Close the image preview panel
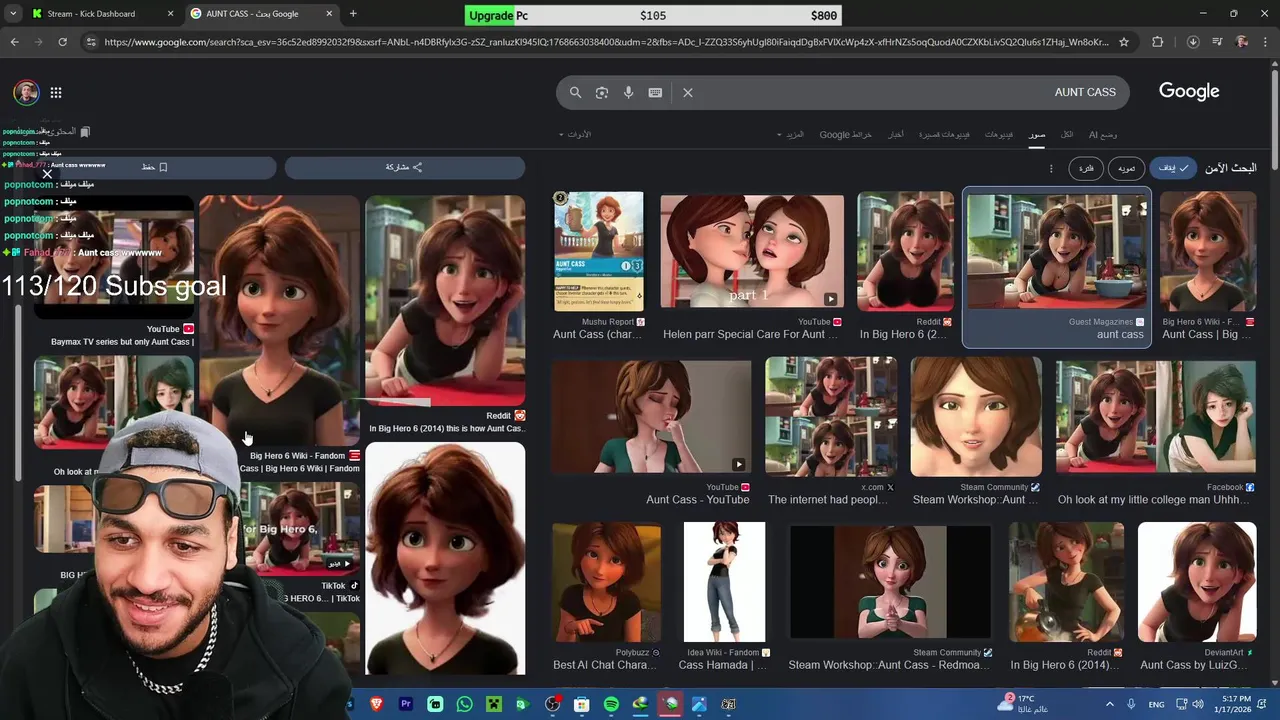The image size is (1280, 720). pyautogui.click(x=47, y=174)
